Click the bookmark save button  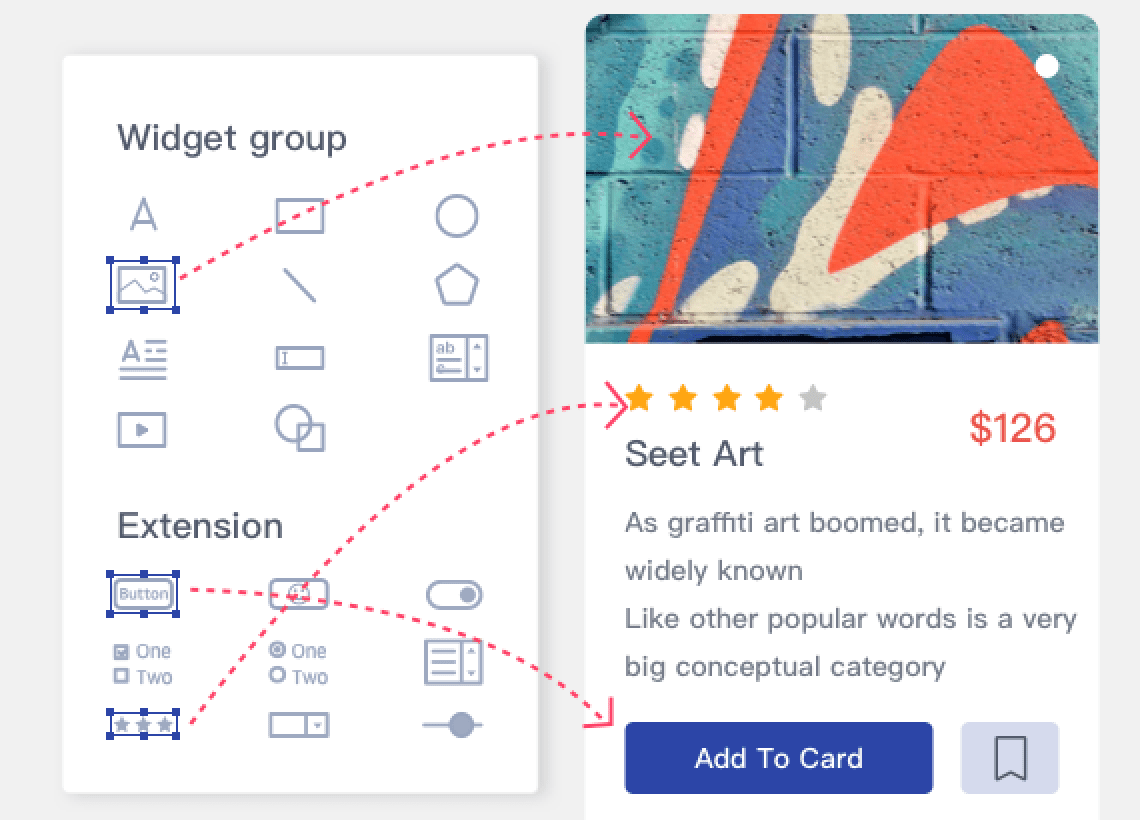pos(1010,758)
